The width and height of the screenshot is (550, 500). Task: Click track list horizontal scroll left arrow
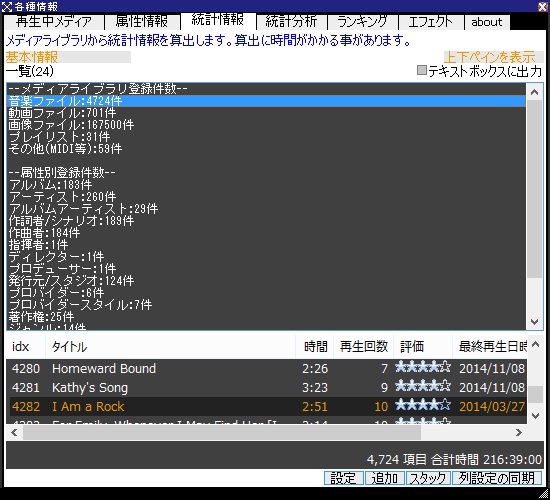[x=14, y=432]
